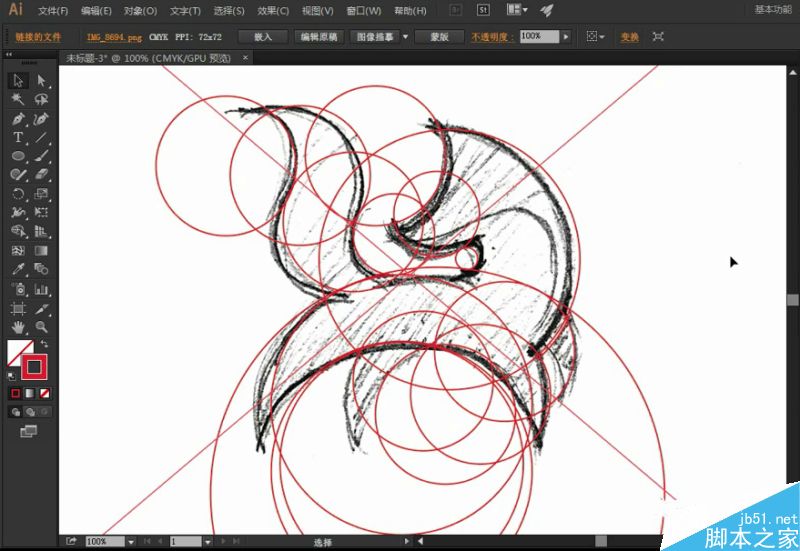Open the 视图(V) menu

point(317,11)
